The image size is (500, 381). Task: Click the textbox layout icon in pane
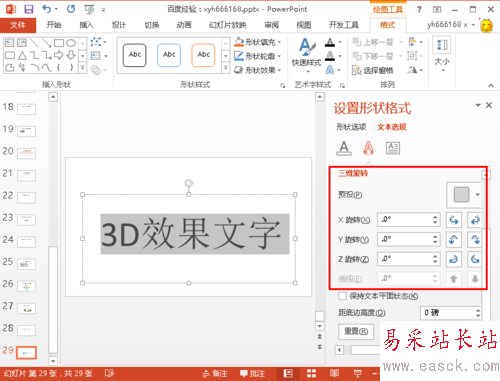pos(393,148)
